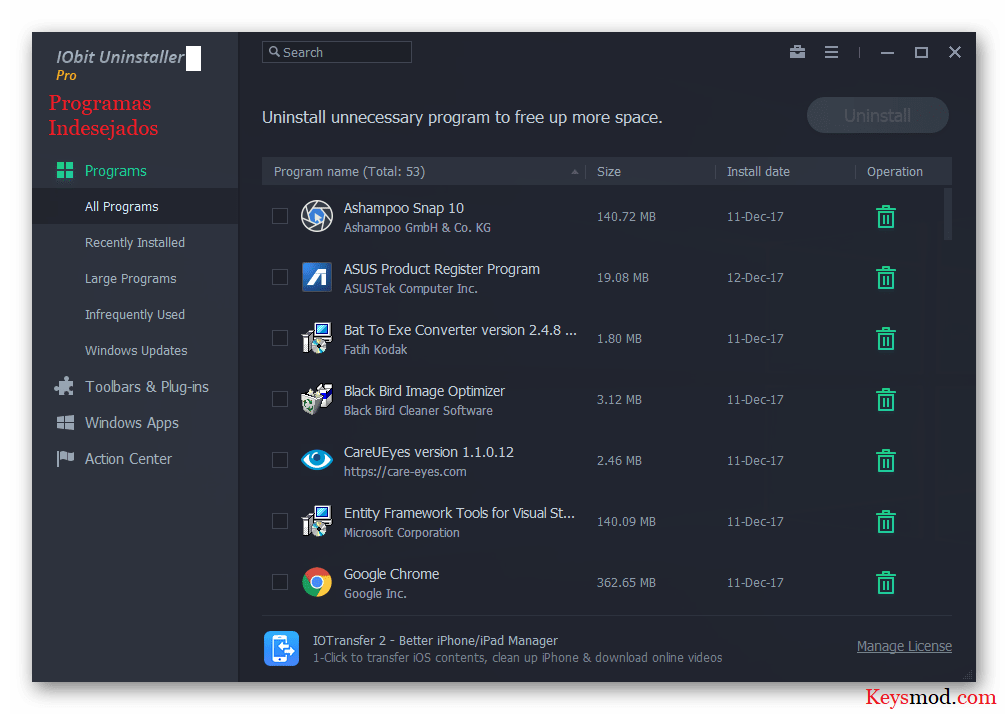Screen dimensions: 1008x714
Task: Click the Google Chrome logo icon
Action: point(317,582)
